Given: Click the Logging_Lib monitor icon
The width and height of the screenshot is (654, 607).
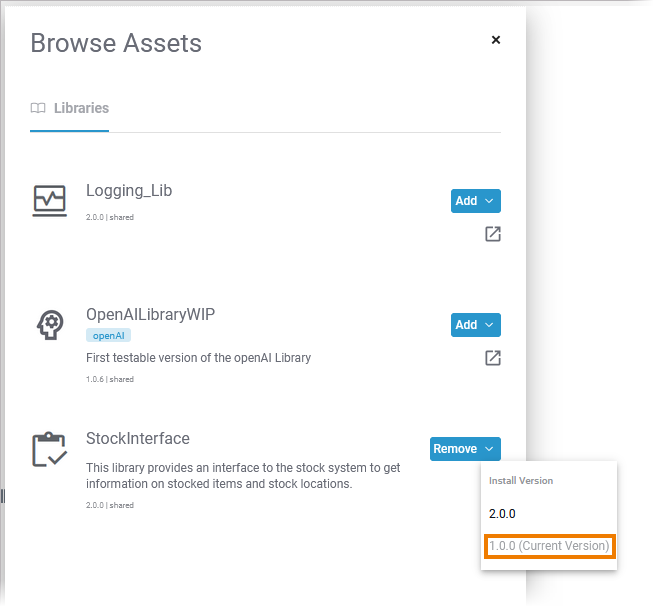Looking at the screenshot, I should (x=49, y=200).
